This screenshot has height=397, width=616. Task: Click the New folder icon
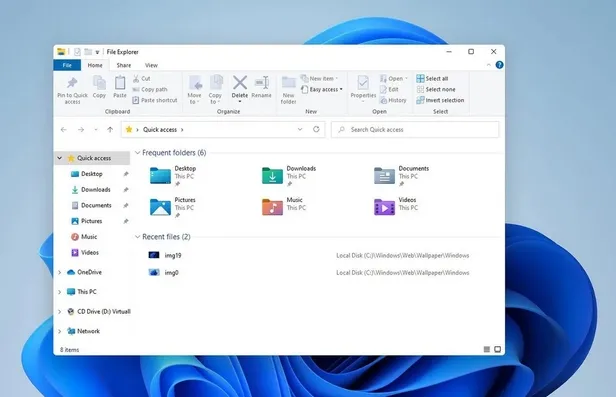[x=288, y=83]
